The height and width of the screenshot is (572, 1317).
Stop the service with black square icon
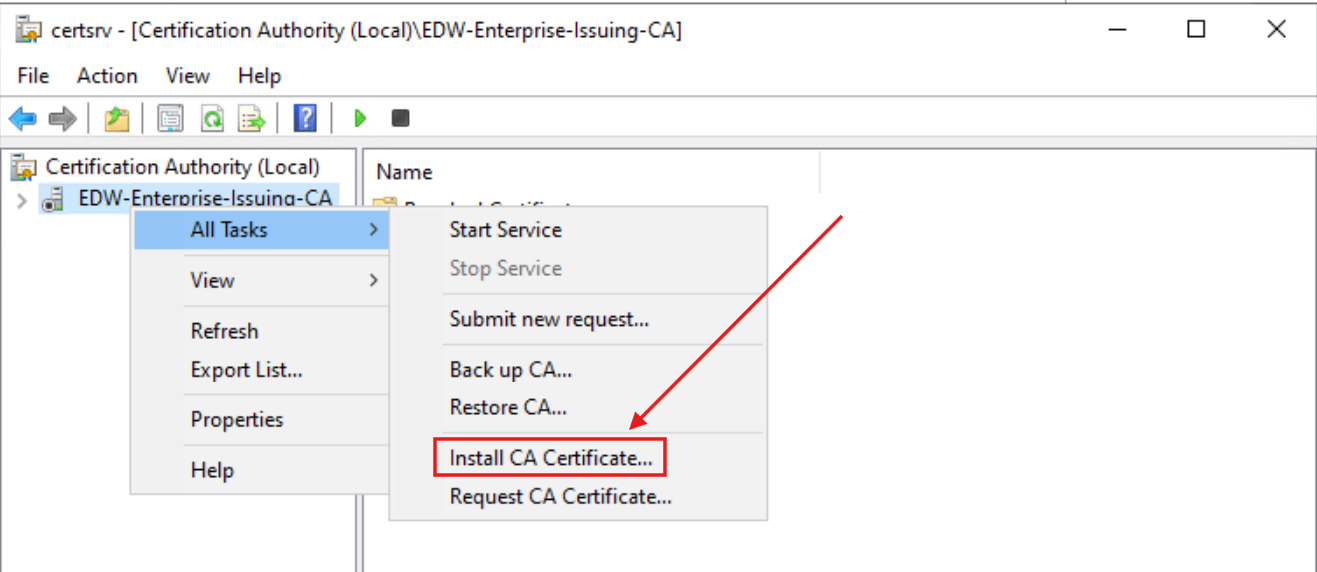tap(400, 119)
